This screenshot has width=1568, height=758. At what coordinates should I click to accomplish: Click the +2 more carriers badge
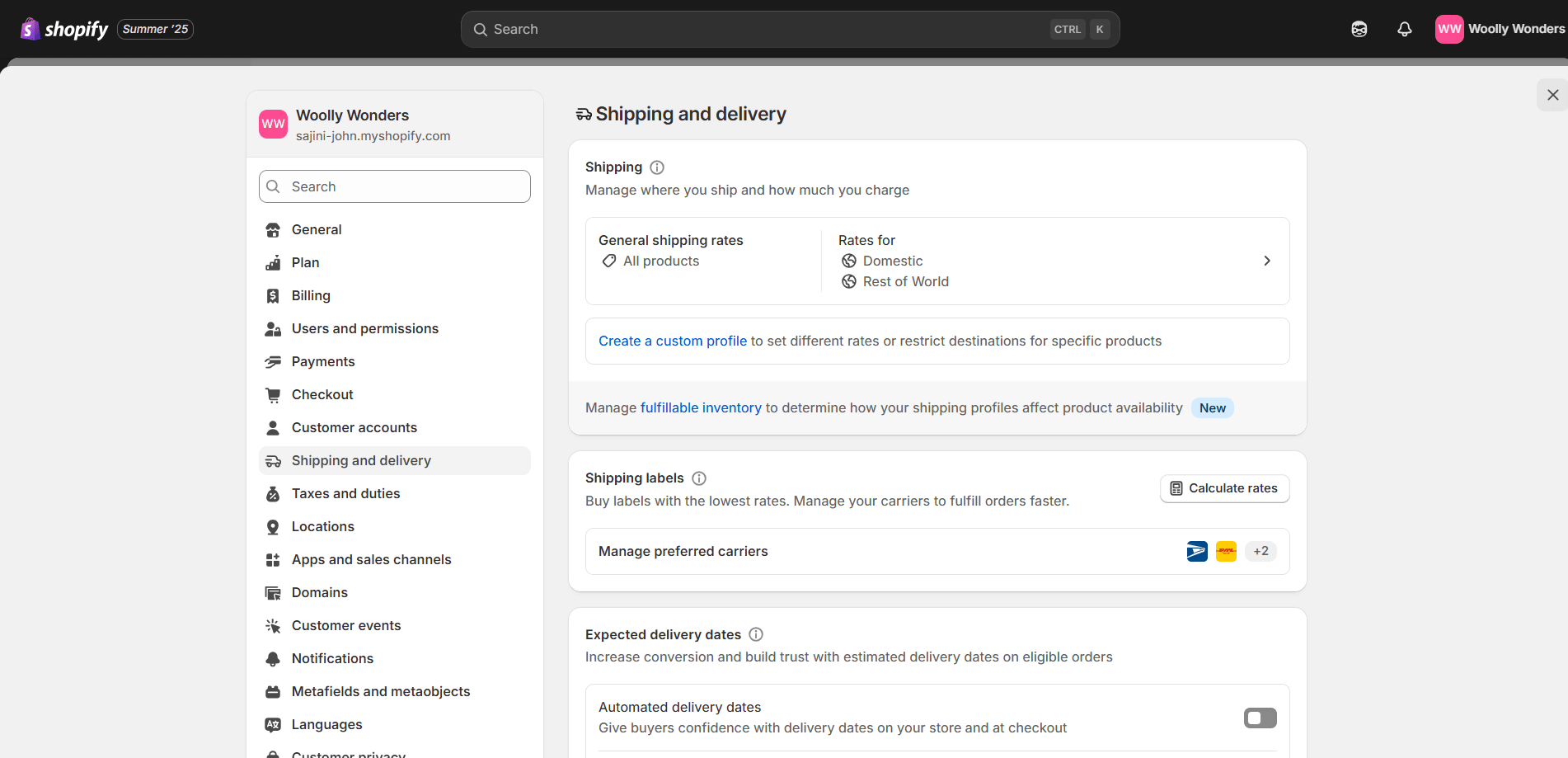[x=1261, y=551]
